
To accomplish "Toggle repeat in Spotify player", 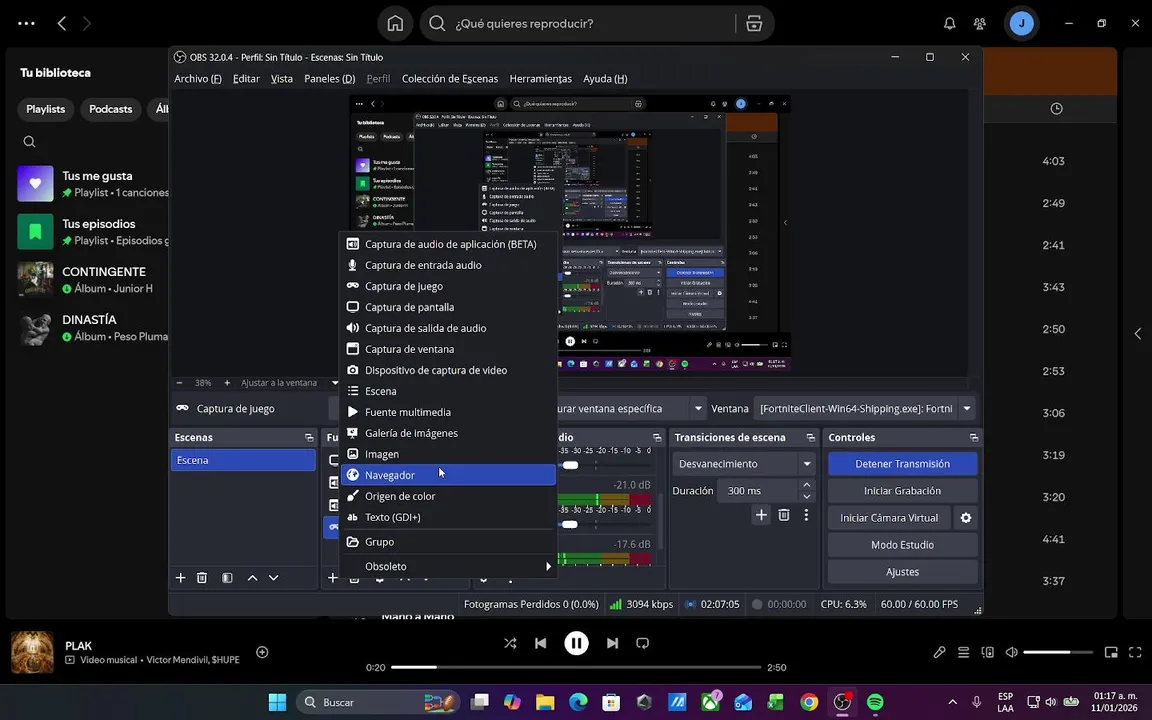I will pyautogui.click(x=642, y=644).
